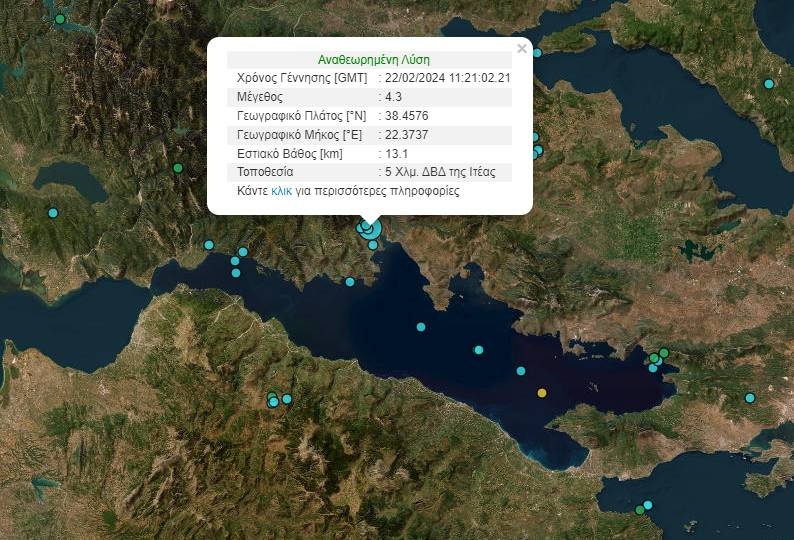
Task: Select the lone cyan marker at lower right edge
Action: click(750, 398)
